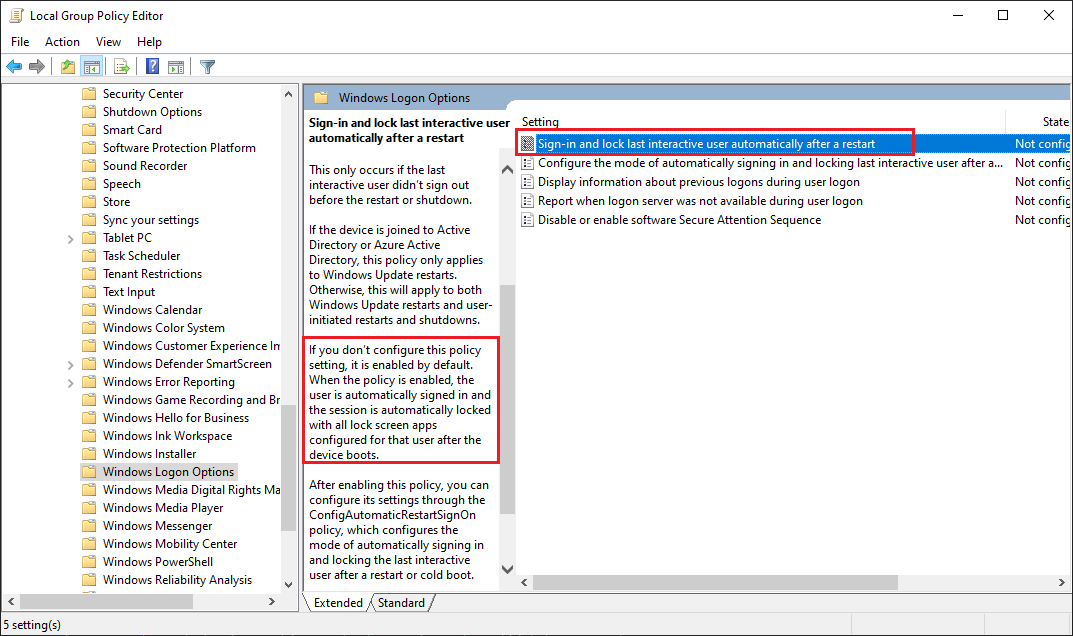Select the Smart Card folder
This screenshot has height=636, width=1073.
(x=134, y=129)
